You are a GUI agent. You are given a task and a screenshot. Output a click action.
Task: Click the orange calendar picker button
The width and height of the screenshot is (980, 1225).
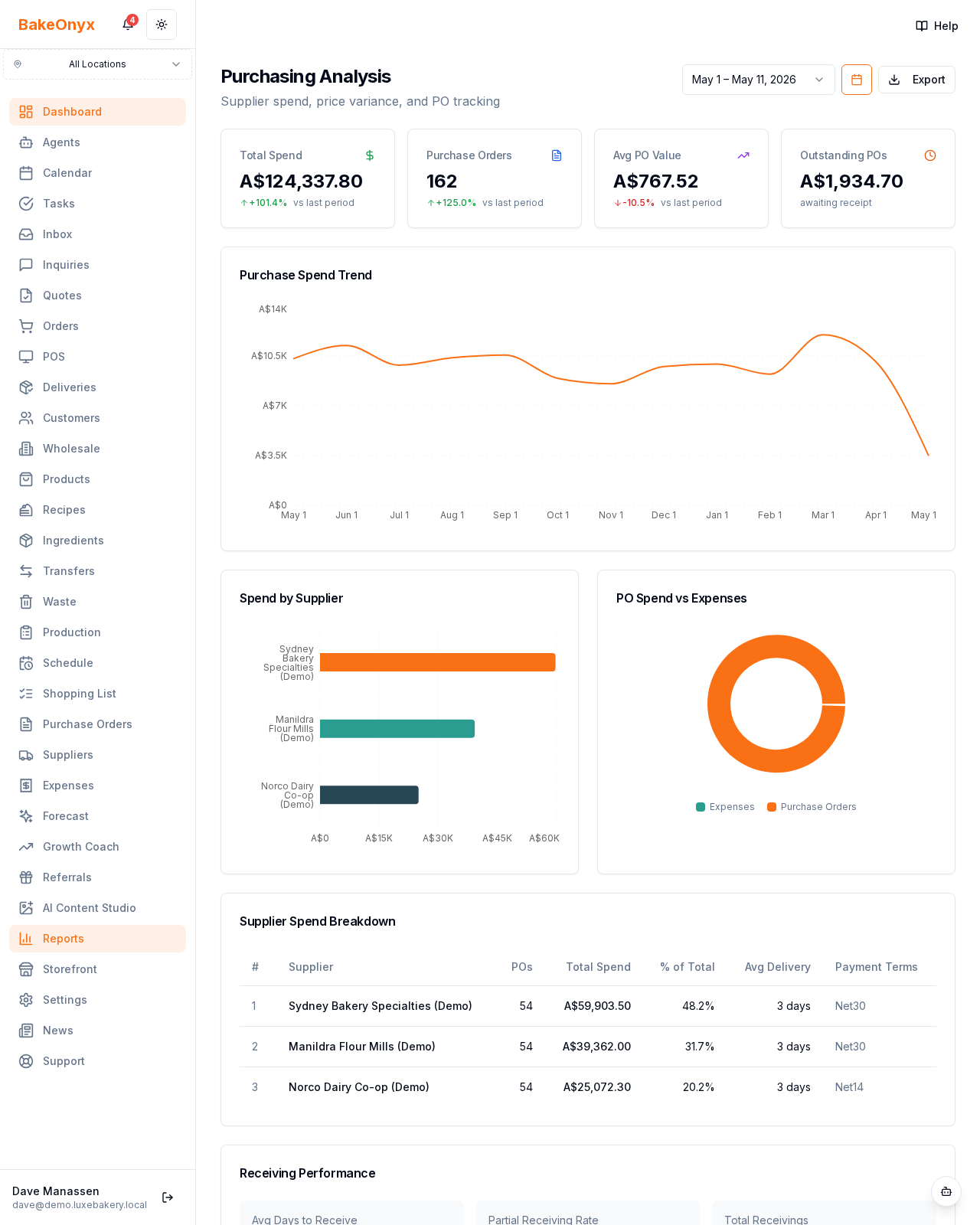point(857,80)
